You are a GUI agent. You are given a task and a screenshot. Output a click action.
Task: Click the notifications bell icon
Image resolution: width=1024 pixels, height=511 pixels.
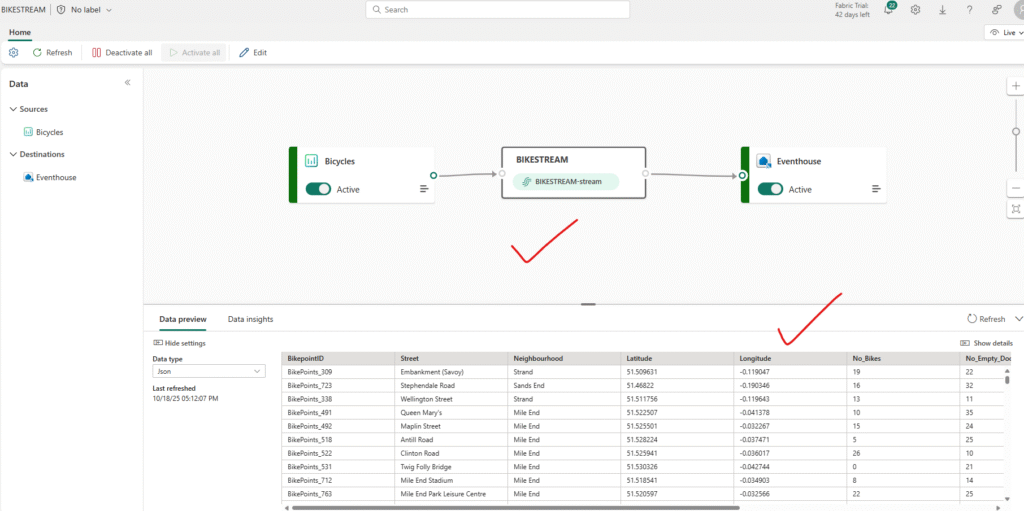887,10
